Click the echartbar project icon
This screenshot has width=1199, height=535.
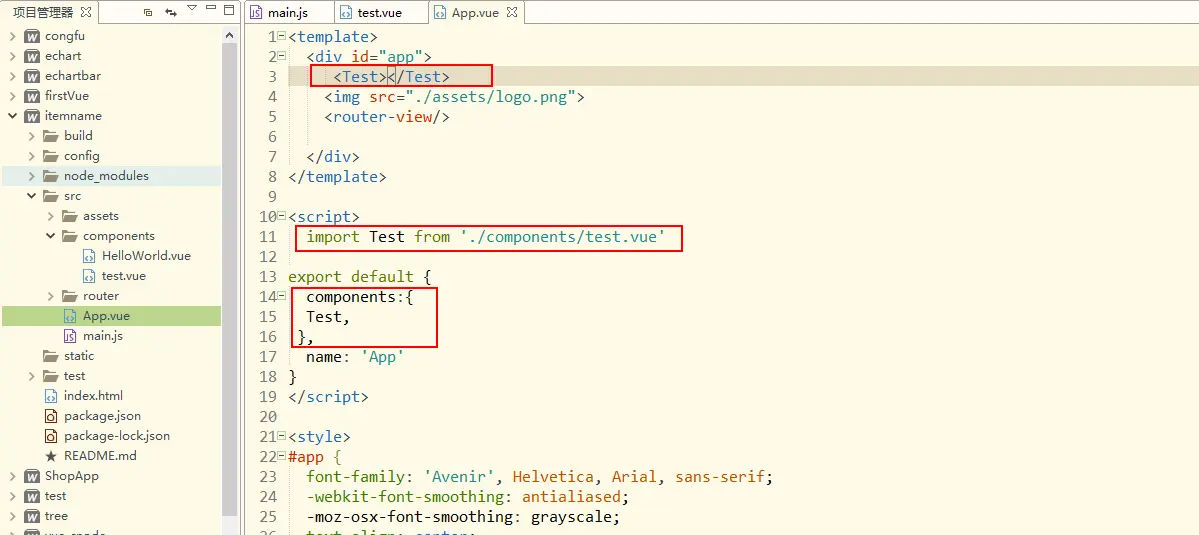point(32,76)
